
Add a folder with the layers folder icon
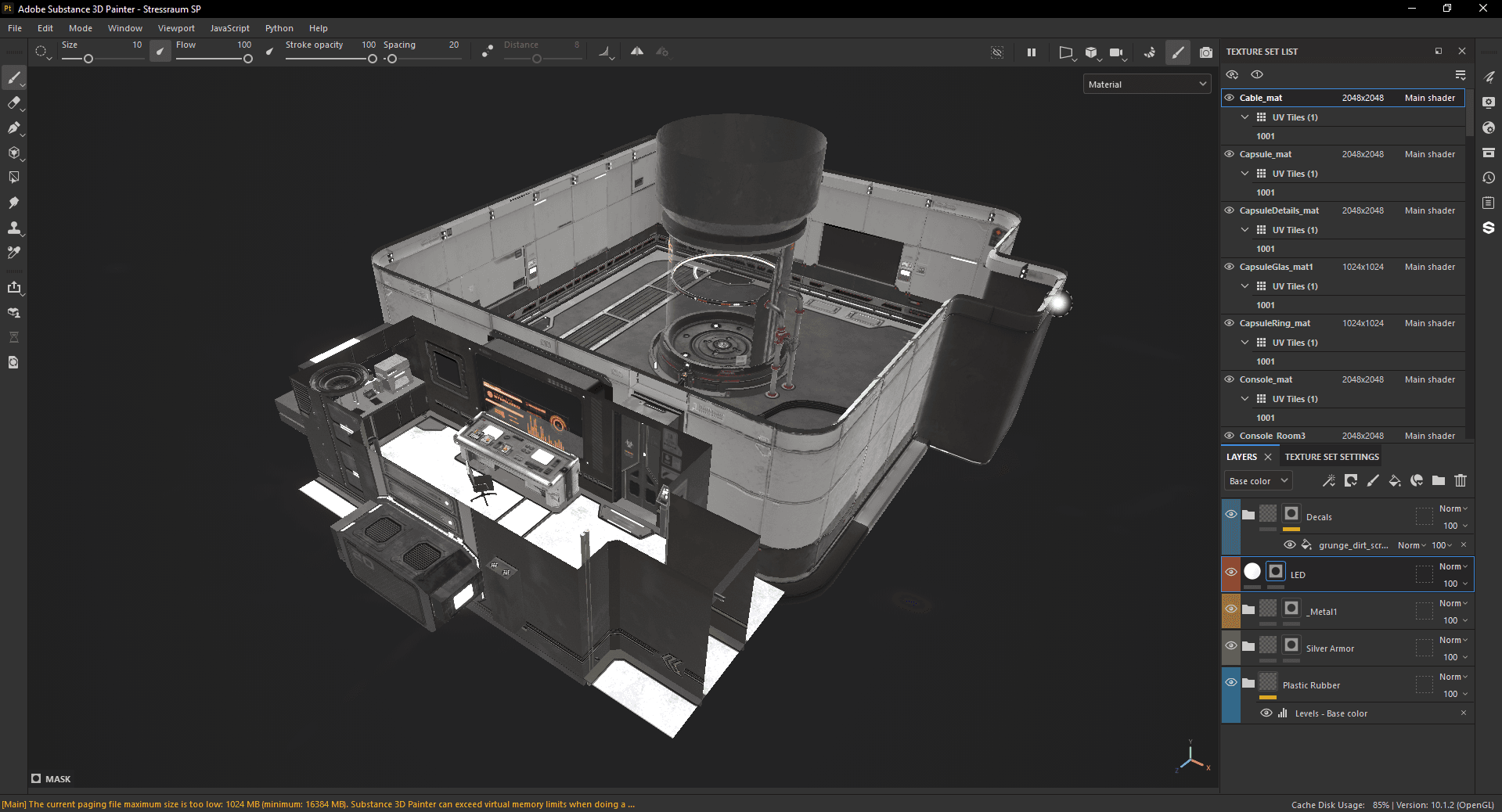(x=1439, y=481)
